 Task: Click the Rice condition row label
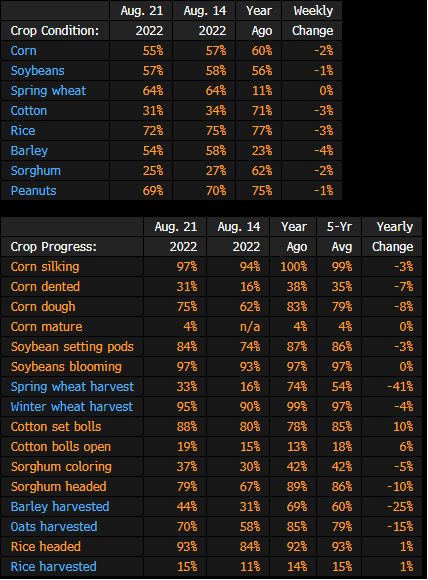[x=23, y=131]
